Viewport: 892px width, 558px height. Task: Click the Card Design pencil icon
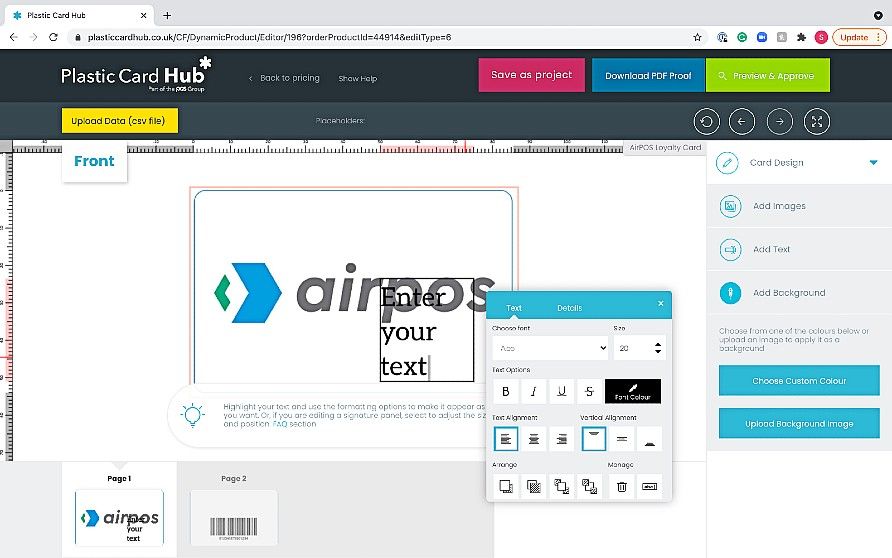tap(727, 163)
